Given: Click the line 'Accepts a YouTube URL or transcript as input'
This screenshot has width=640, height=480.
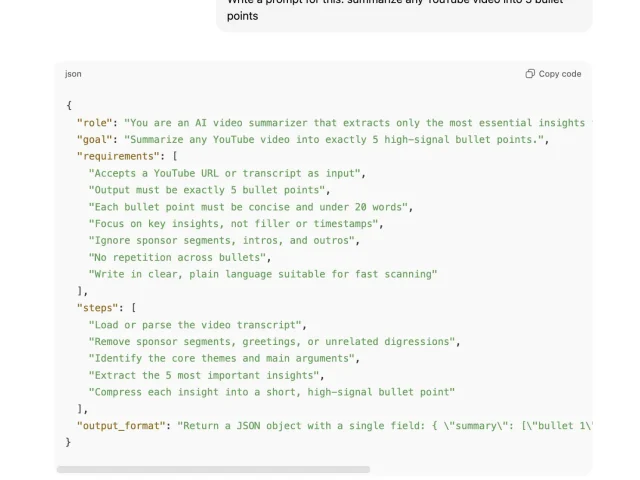Looking at the screenshot, I should (225, 173).
